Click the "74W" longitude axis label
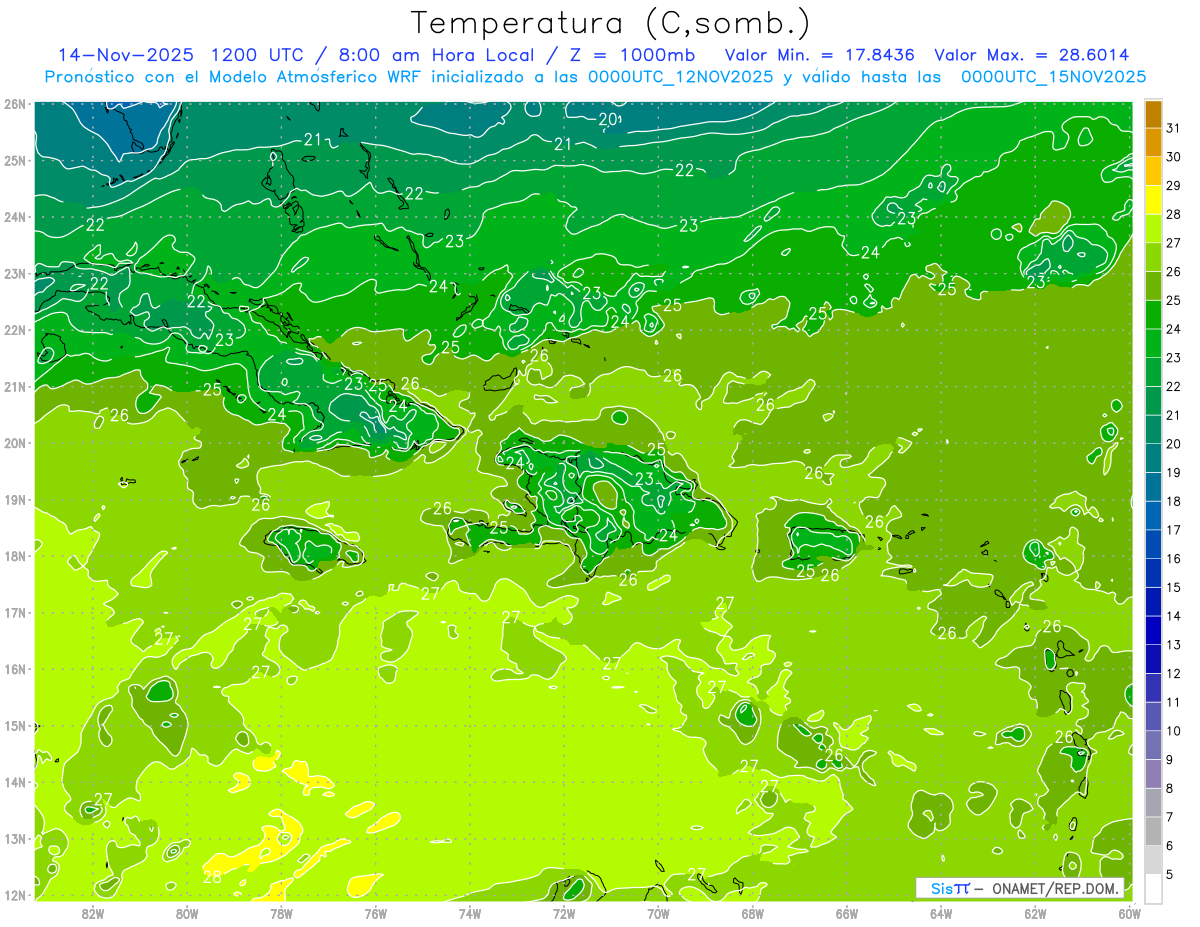Image resolution: width=1200 pixels, height=927 pixels. click(x=469, y=914)
